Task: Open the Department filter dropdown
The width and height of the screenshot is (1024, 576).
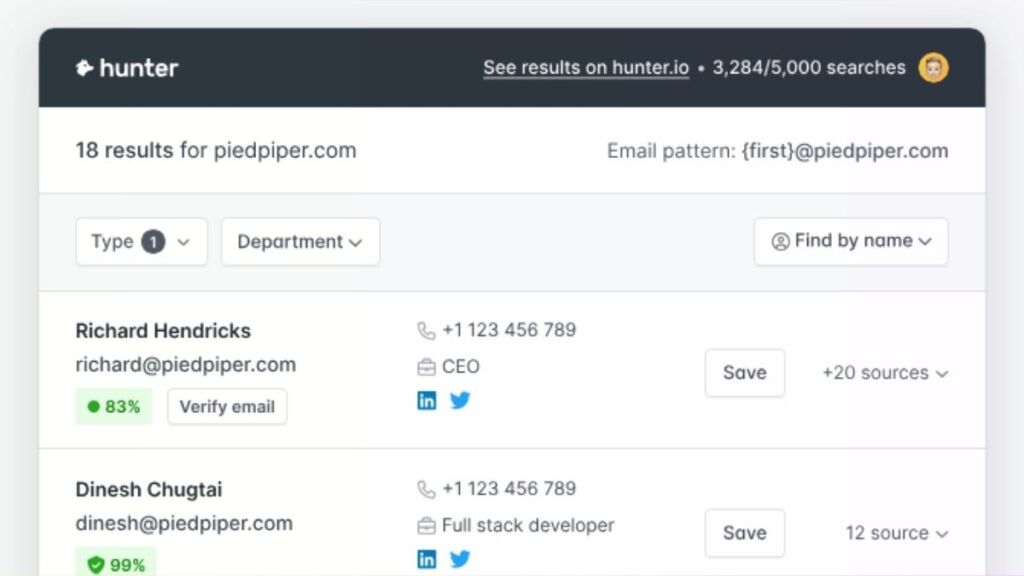Action: [x=300, y=241]
